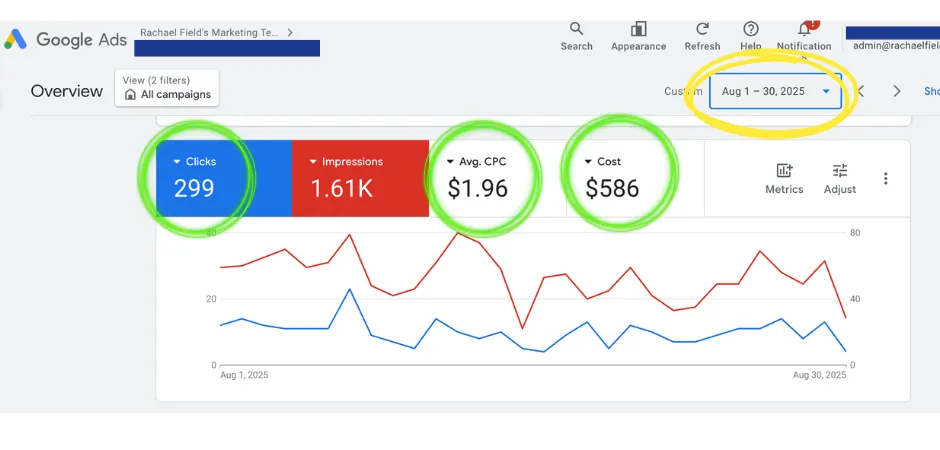
Task: Select the $586 cost value
Action: pyautogui.click(x=612, y=189)
